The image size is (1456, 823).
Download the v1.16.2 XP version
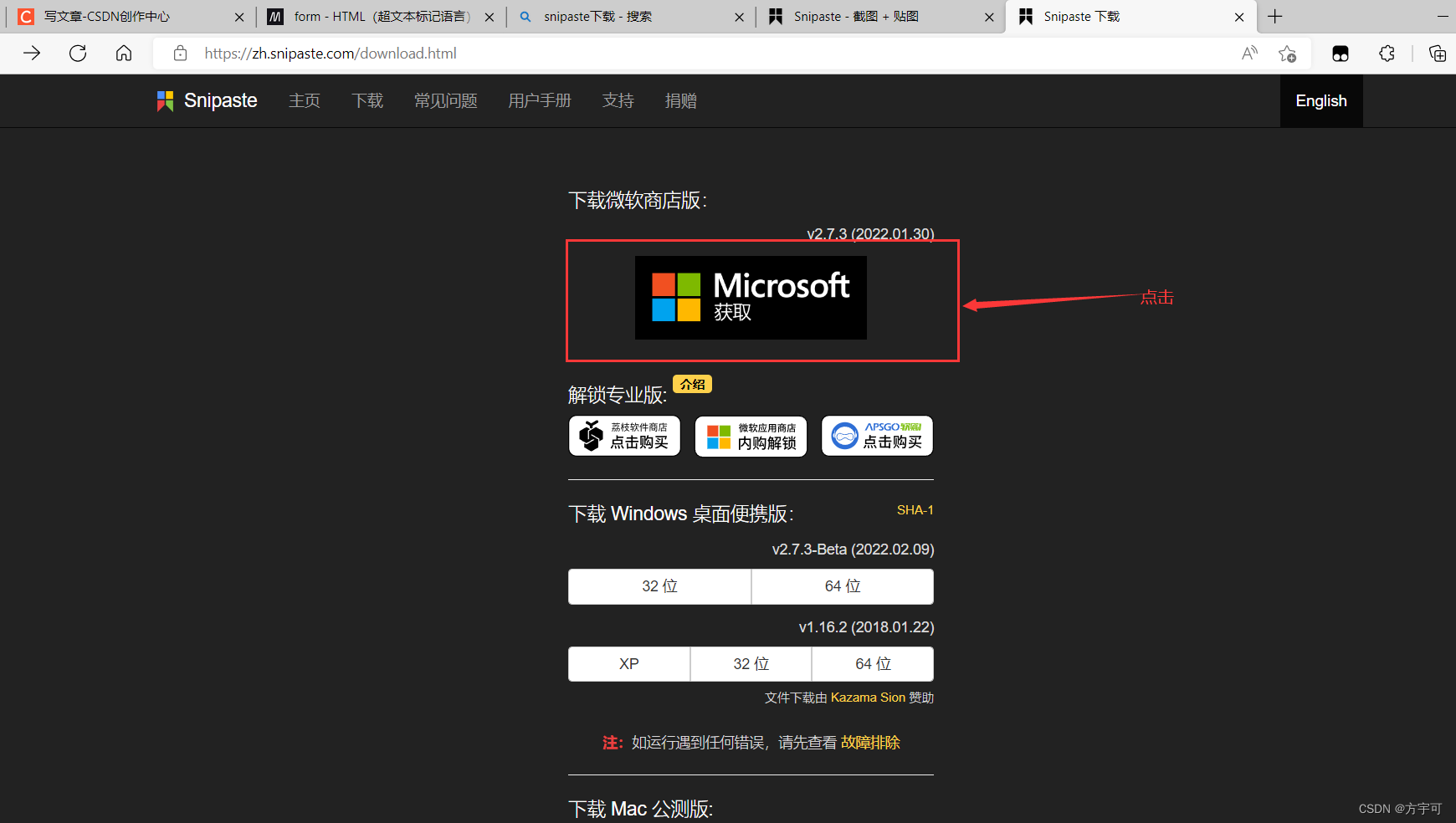tap(629, 664)
